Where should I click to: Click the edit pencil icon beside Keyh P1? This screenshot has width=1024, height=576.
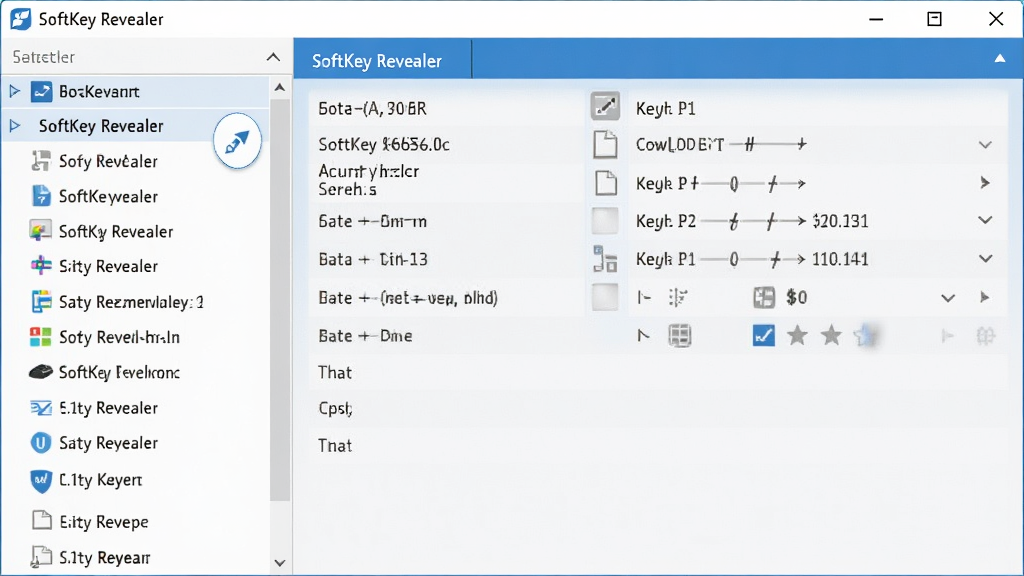[x=605, y=106]
